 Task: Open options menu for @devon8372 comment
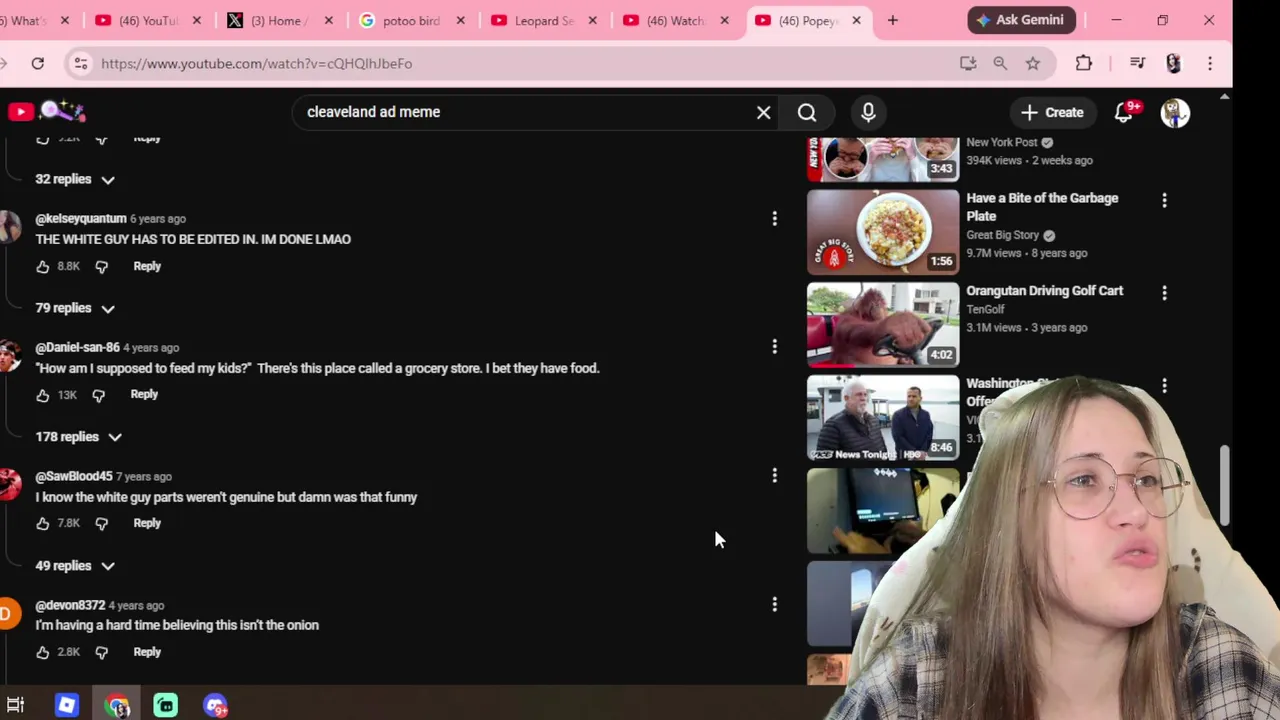[x=774, y=604]
